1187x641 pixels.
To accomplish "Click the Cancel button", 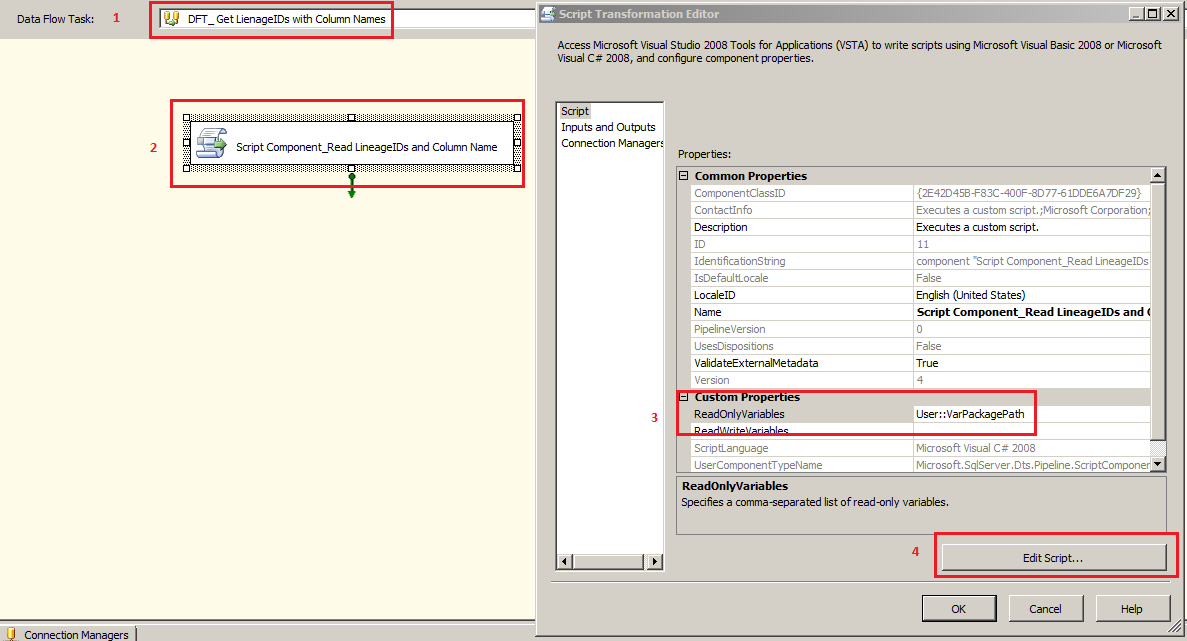I will (x=1045, y=608).
